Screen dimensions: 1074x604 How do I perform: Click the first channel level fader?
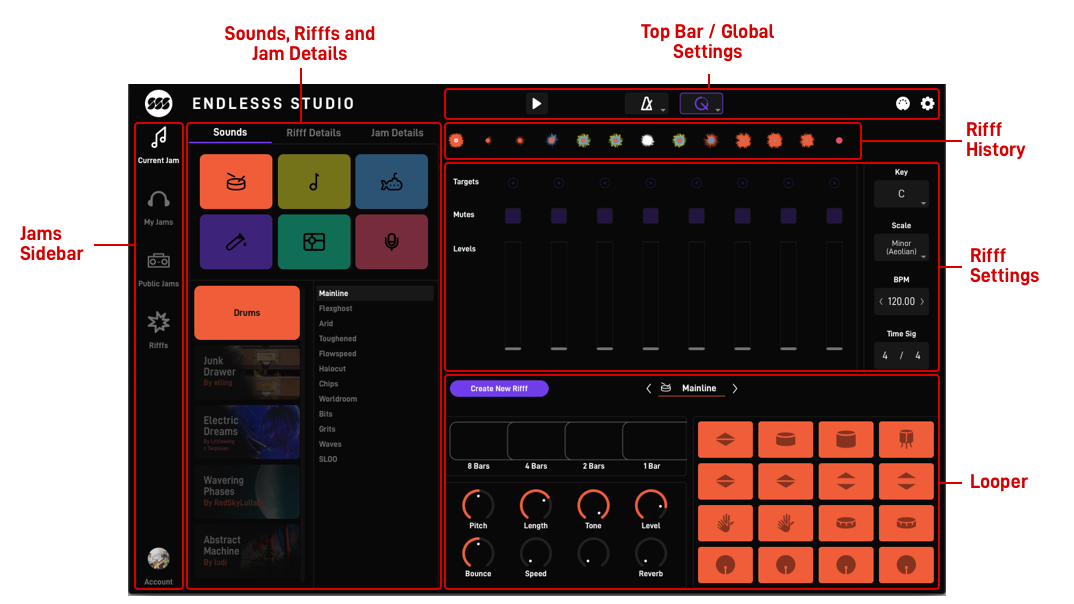coord(513,296)
